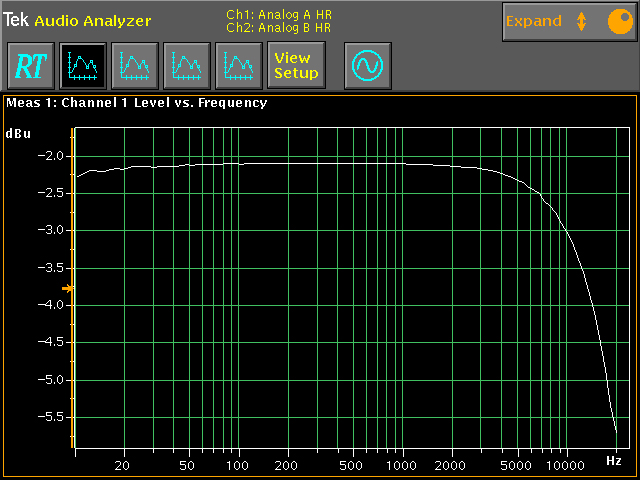Switch to the second graph view icon
The width and height of the screenshot is (640, 480).
(x=133, y=66)
